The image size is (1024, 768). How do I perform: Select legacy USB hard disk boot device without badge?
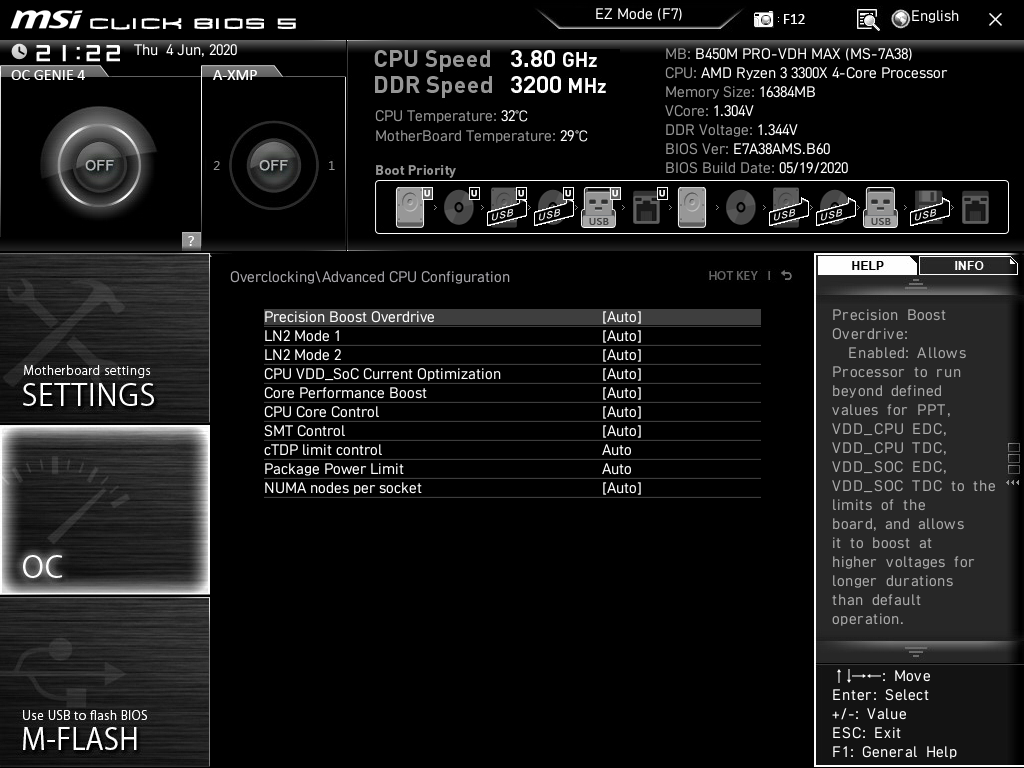tap(789, 207)
